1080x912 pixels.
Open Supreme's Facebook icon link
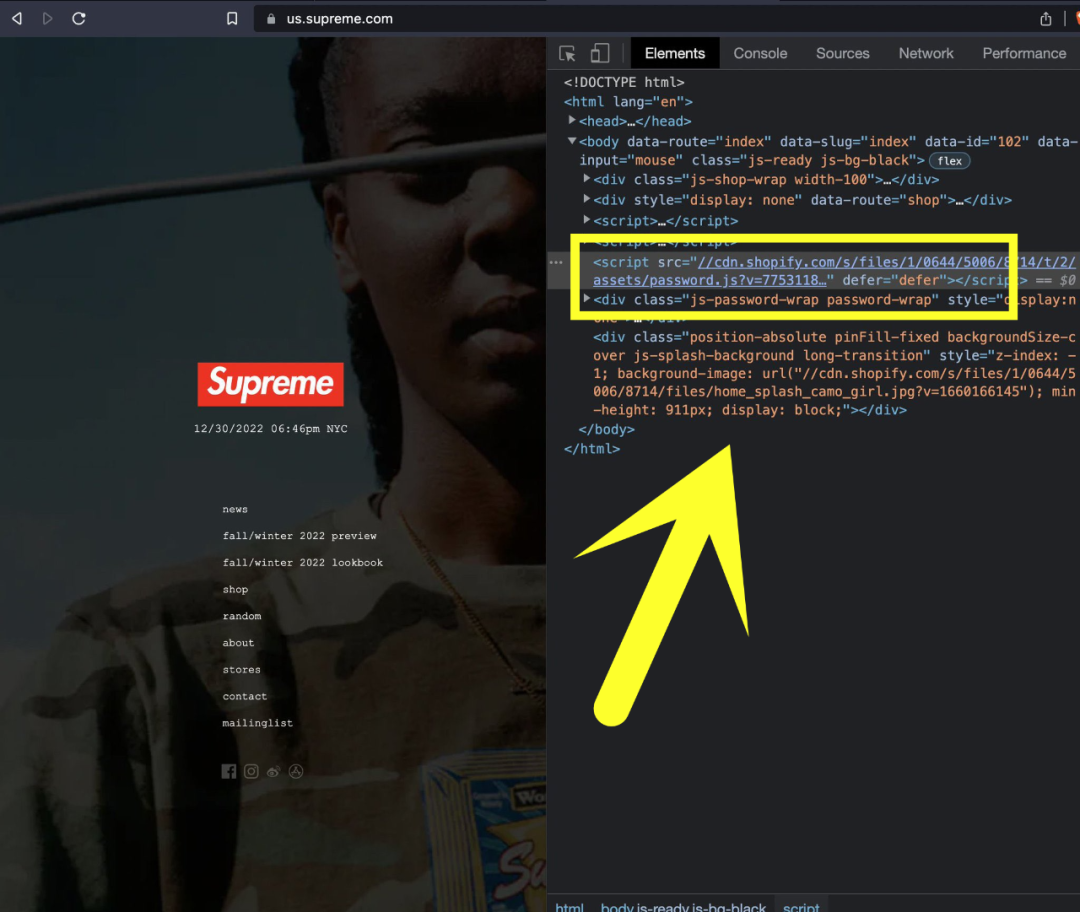click(x=229, y=771)
